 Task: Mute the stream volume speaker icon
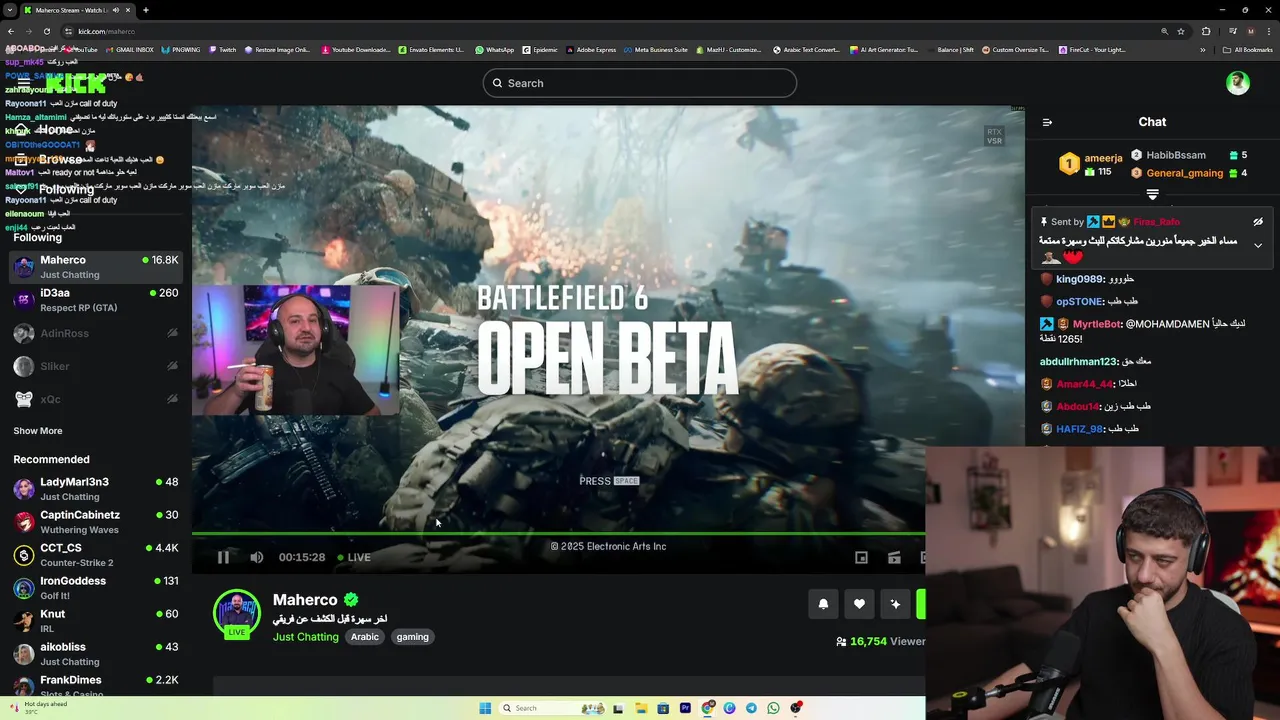click(257, 557)
